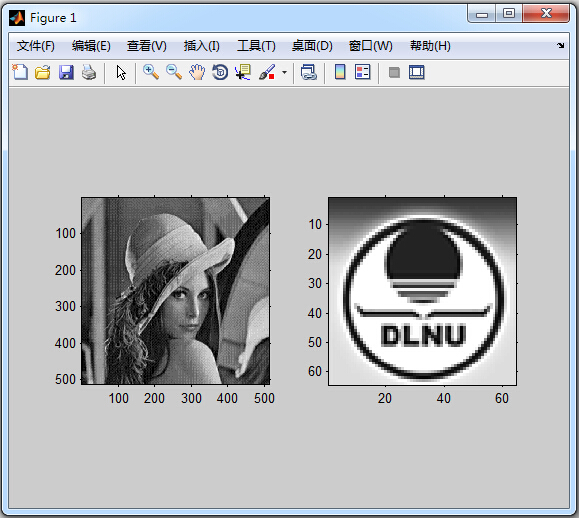Select the Rotate 3D tool
The height and width of the screenshot is (518, 579).
pos(220,72)
